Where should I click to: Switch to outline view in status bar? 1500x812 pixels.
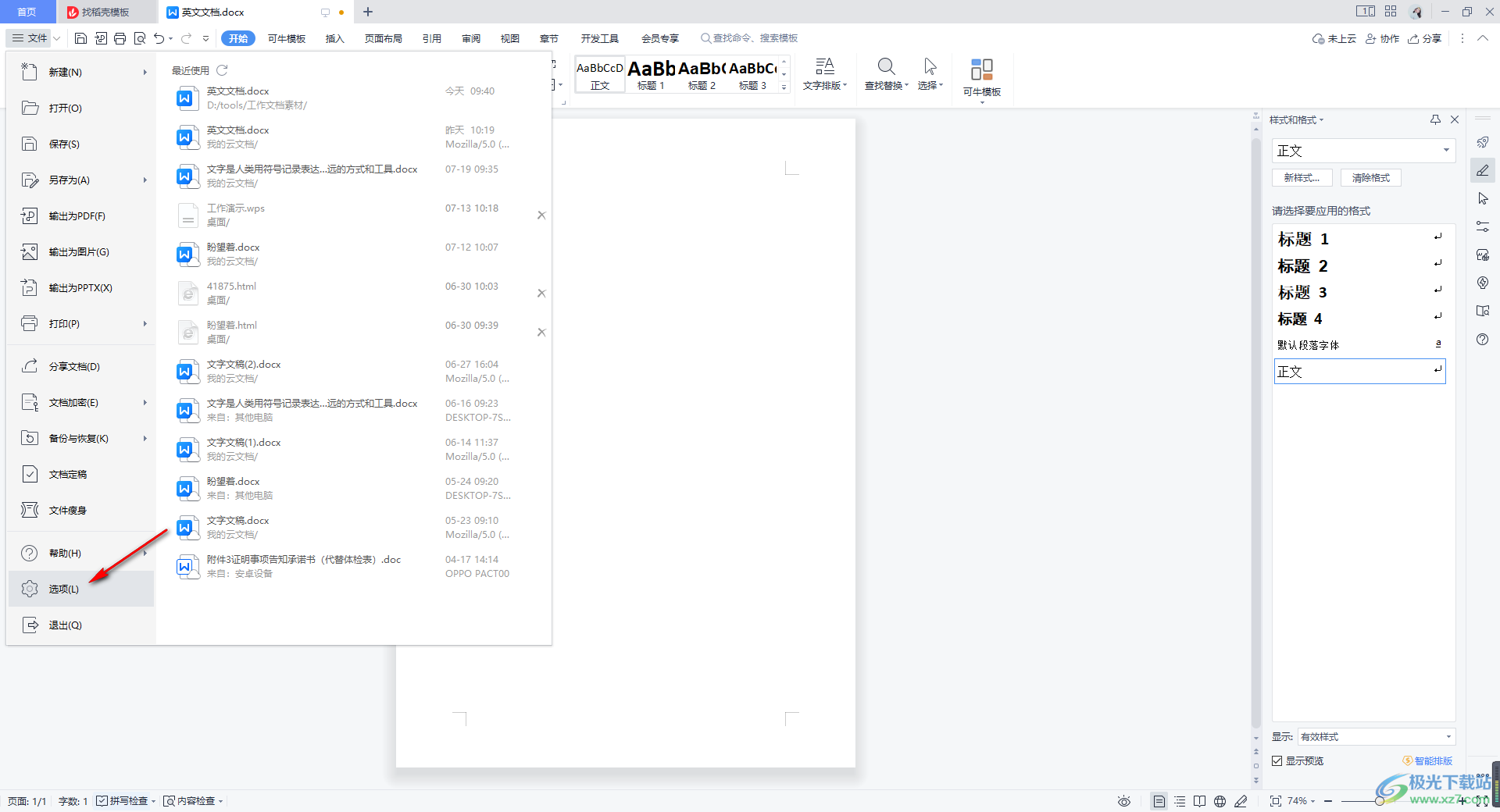click(1180, 801)
